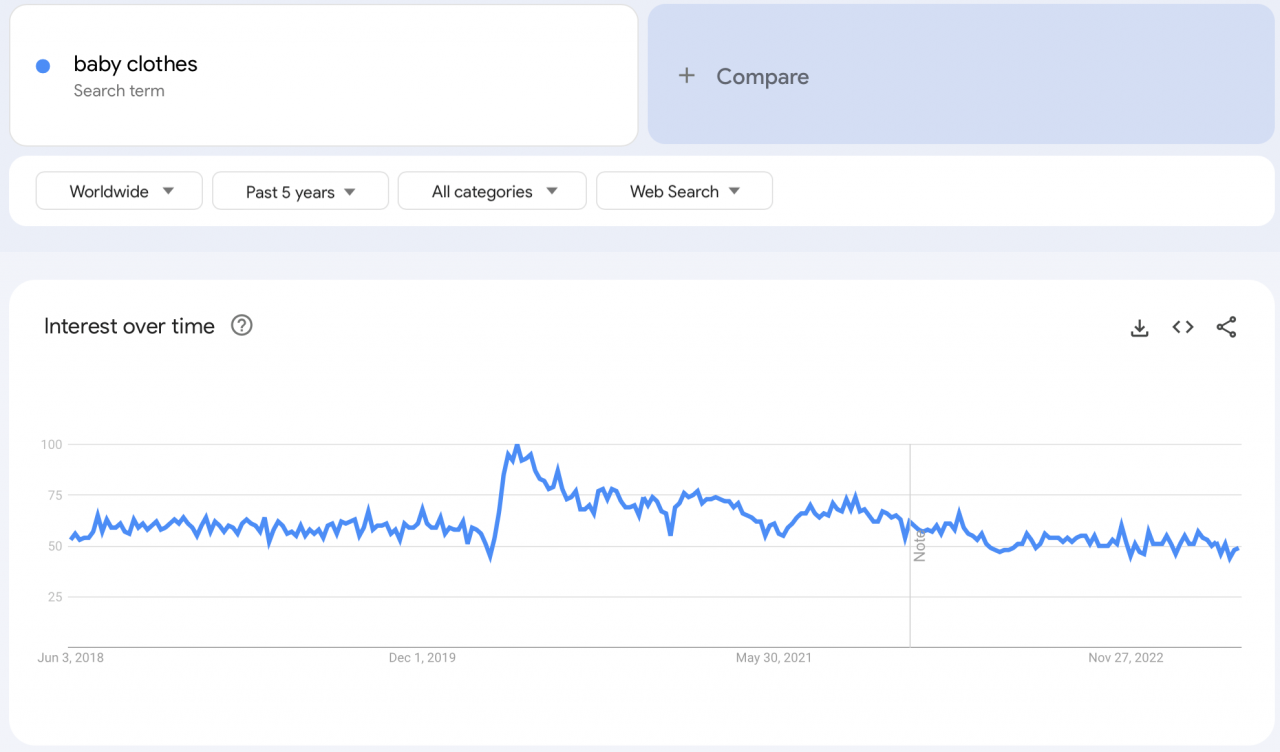Download the chart data as CSV

pos(1139,327)
